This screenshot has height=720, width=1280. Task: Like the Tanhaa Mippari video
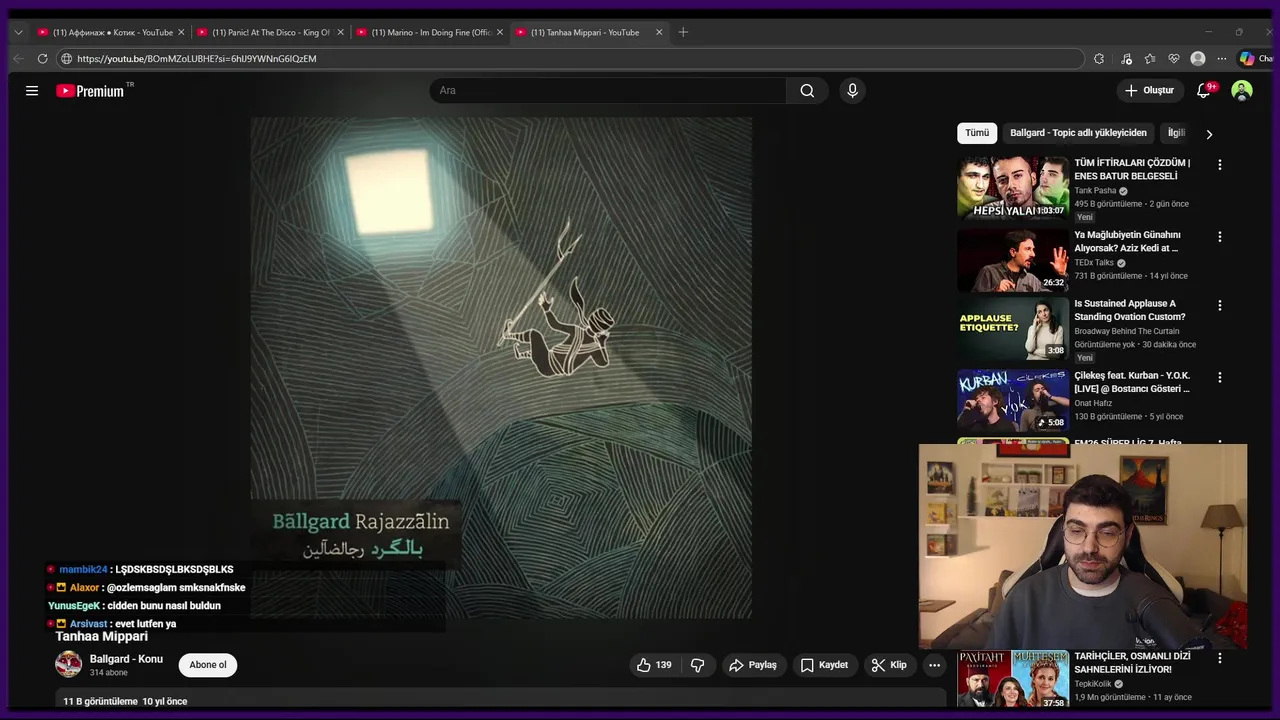pos(655,665)
